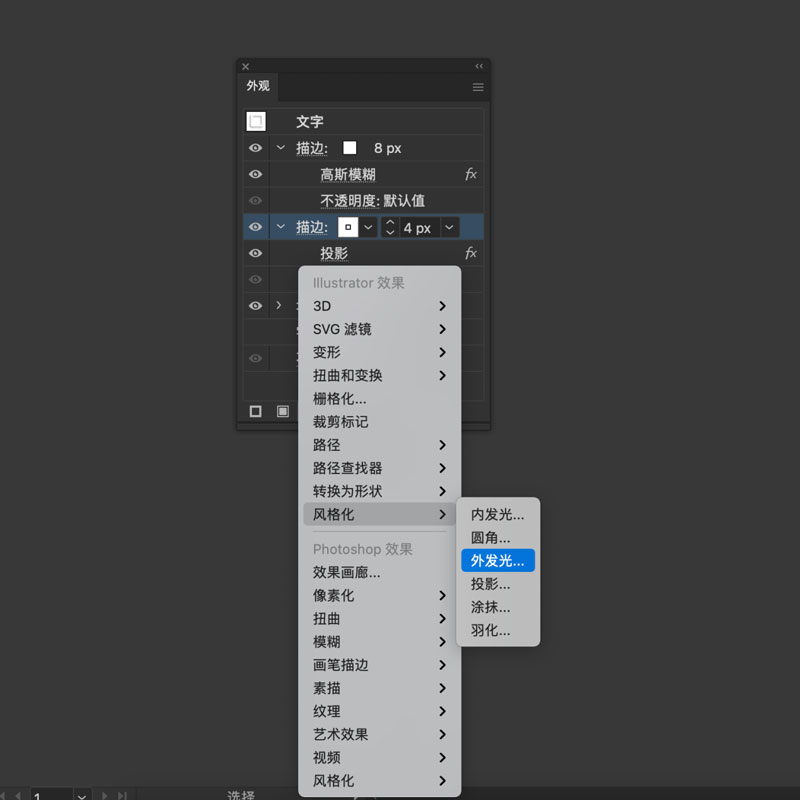Choose 投影... from the 风格化 submenu
800x800 pixels.
[x=498, y=584]
